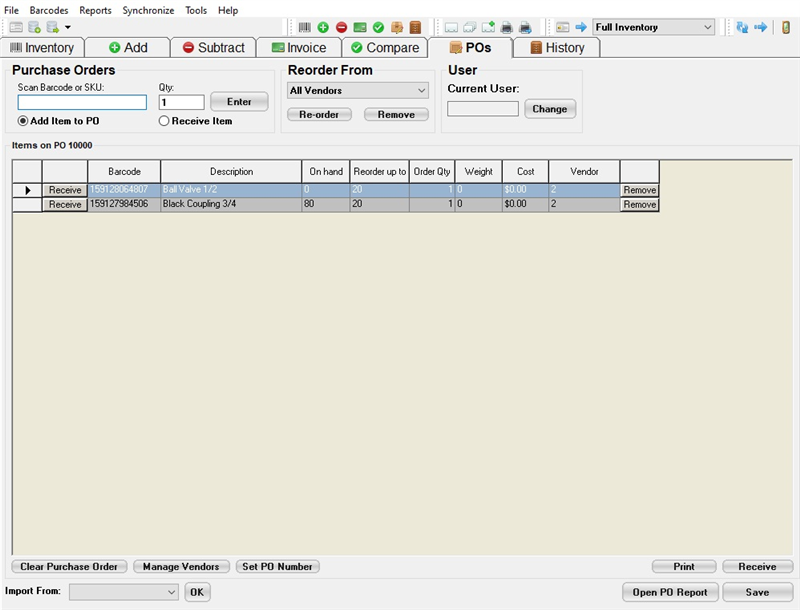Switch to the Compare tab

385,47
